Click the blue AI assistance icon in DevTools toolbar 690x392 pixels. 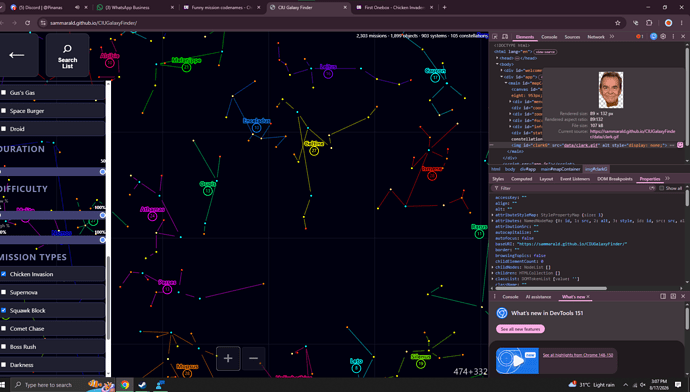tap(653, 37)
